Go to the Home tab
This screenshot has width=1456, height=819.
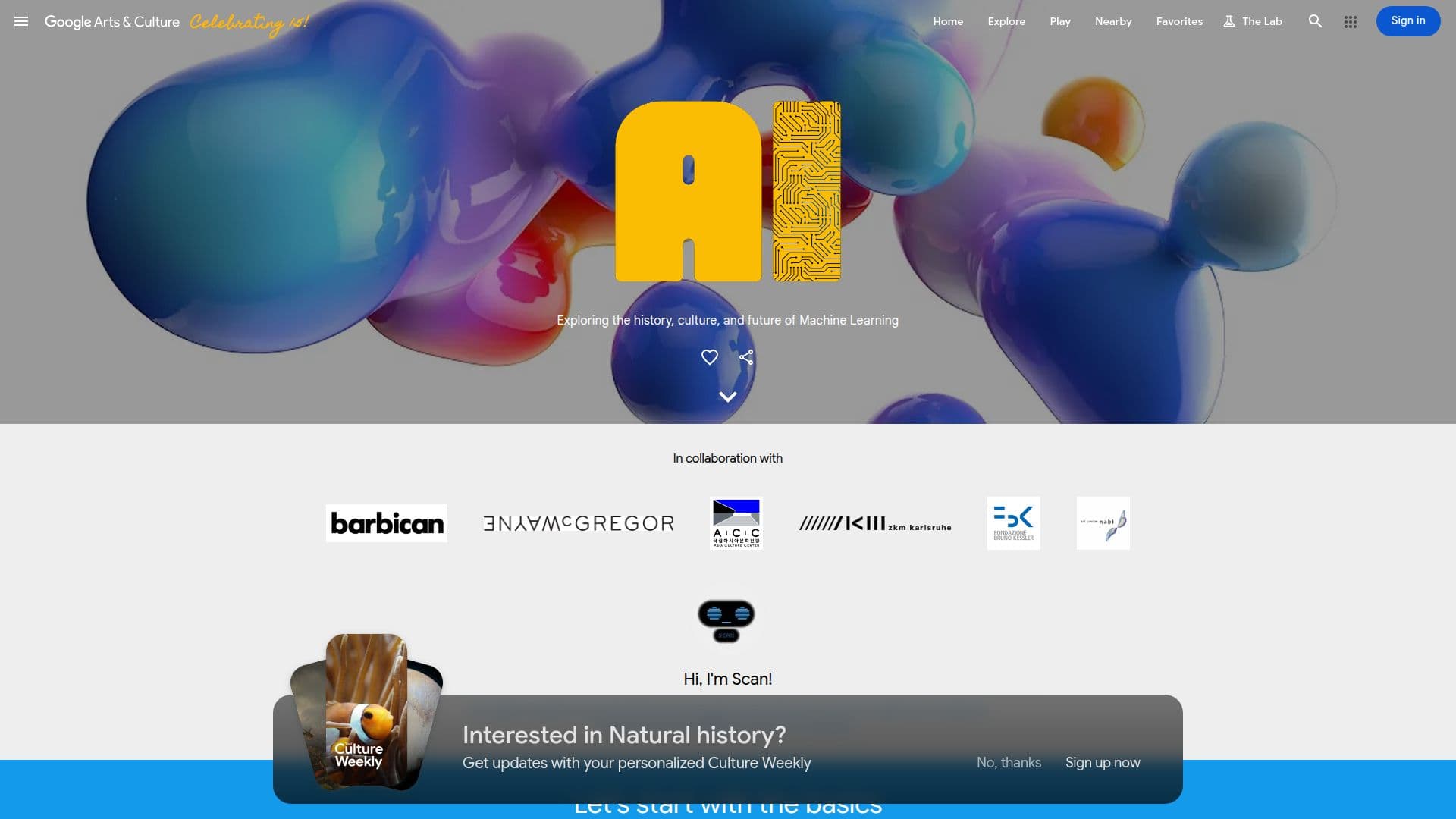coord(948,21)
